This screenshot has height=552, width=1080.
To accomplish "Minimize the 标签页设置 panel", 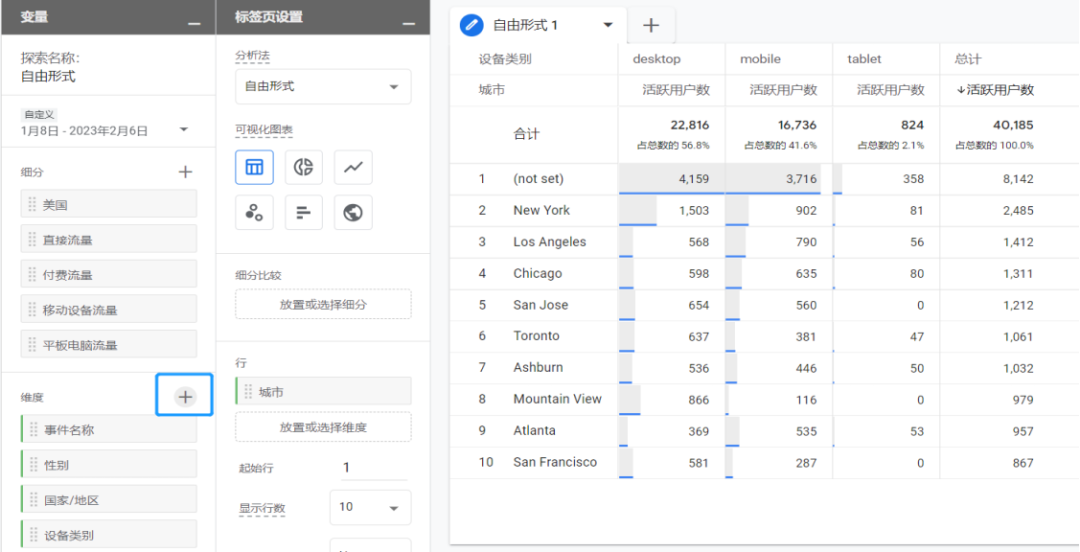I will (x=409, y=23).
